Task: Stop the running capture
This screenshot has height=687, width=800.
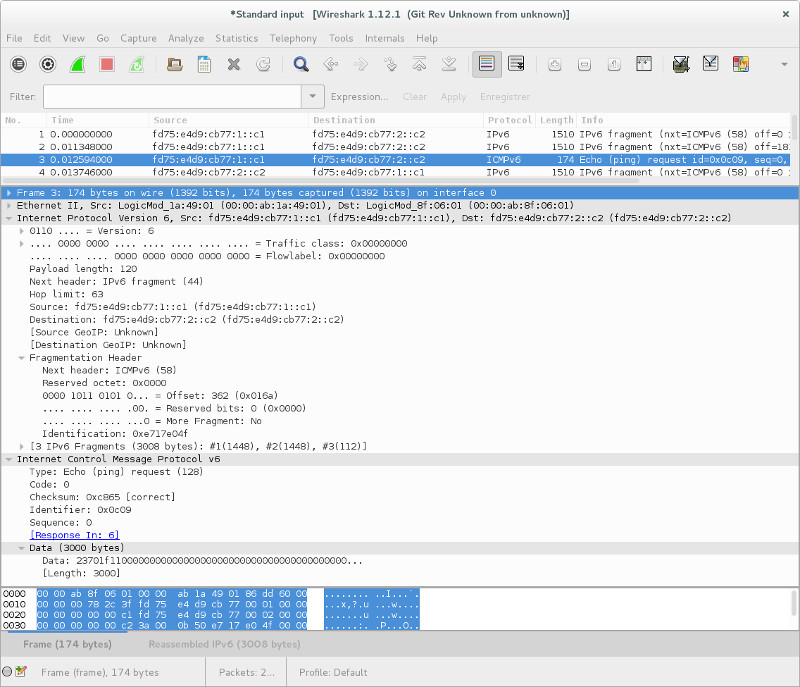Action: click(x=107, y=64)
